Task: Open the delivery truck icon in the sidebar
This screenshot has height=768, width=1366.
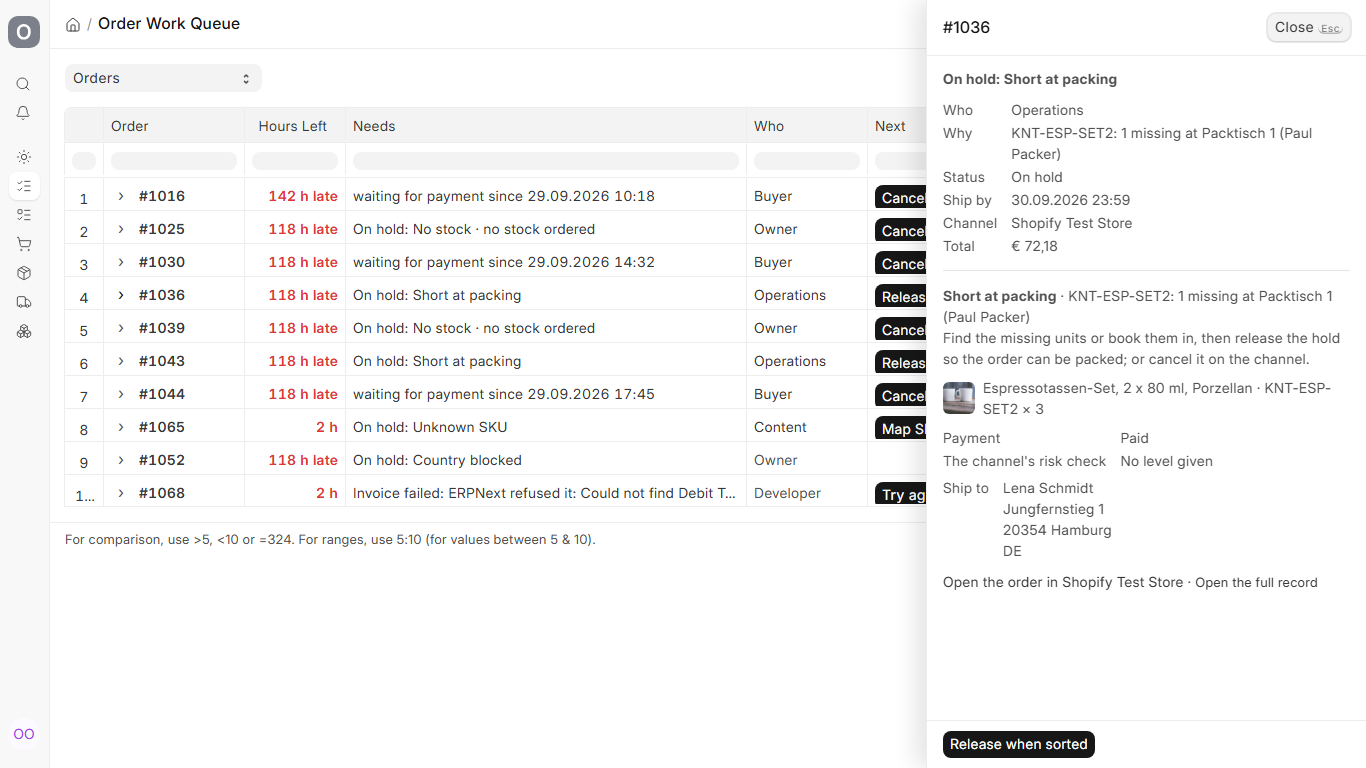Action: 24,302
